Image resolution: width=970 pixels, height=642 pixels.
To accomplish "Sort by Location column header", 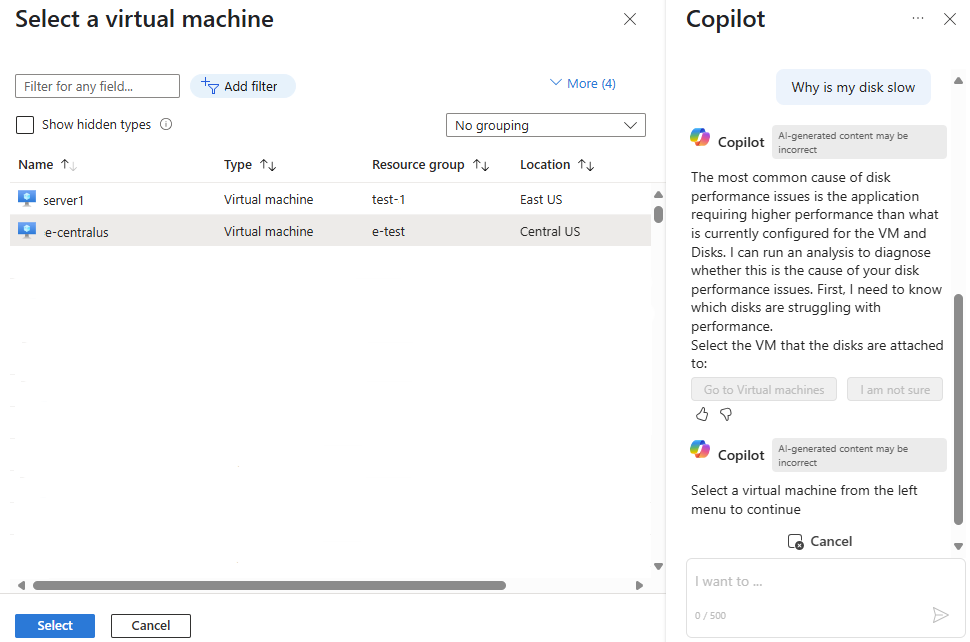I will click(x=545, y=165).
